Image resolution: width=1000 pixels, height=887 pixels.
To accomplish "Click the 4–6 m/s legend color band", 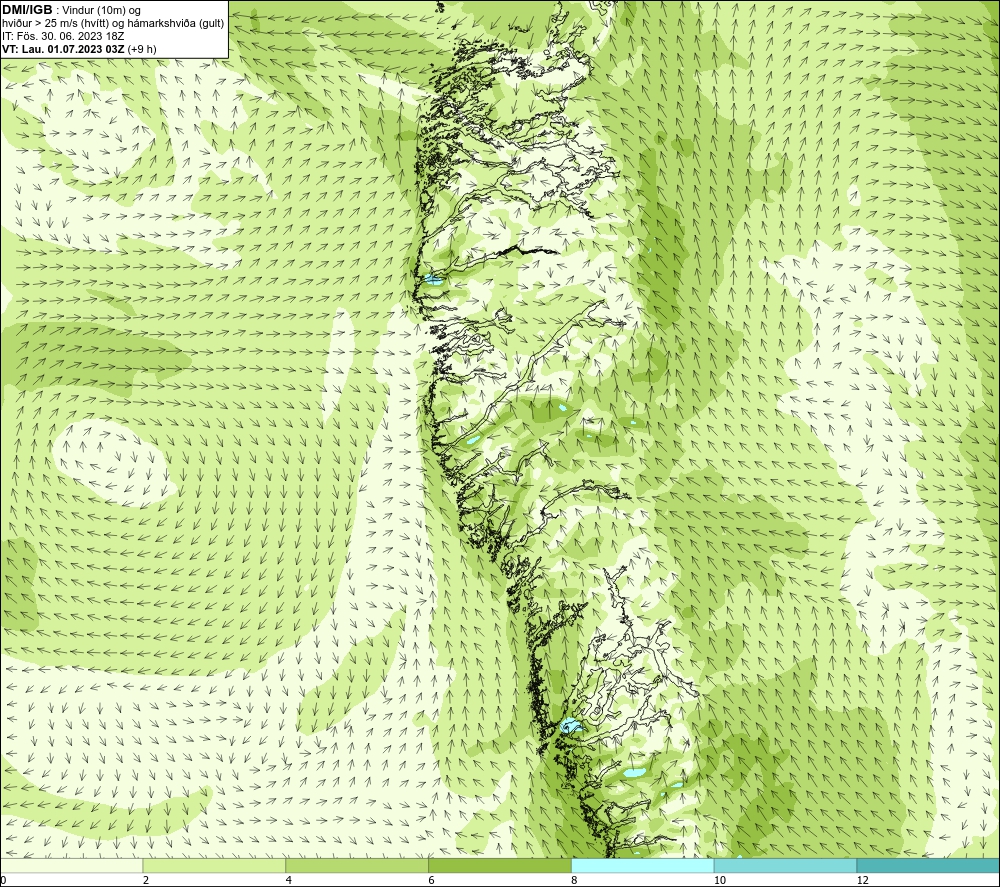I will point(357,865).
